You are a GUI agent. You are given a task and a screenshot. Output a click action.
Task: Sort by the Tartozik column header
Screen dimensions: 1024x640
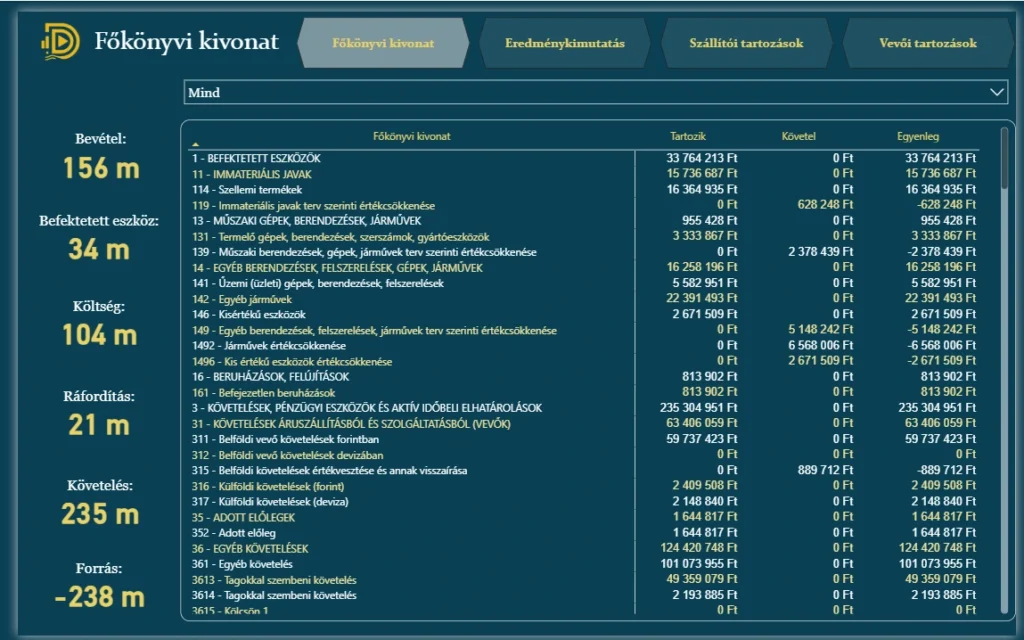click(x=687, y=136)
